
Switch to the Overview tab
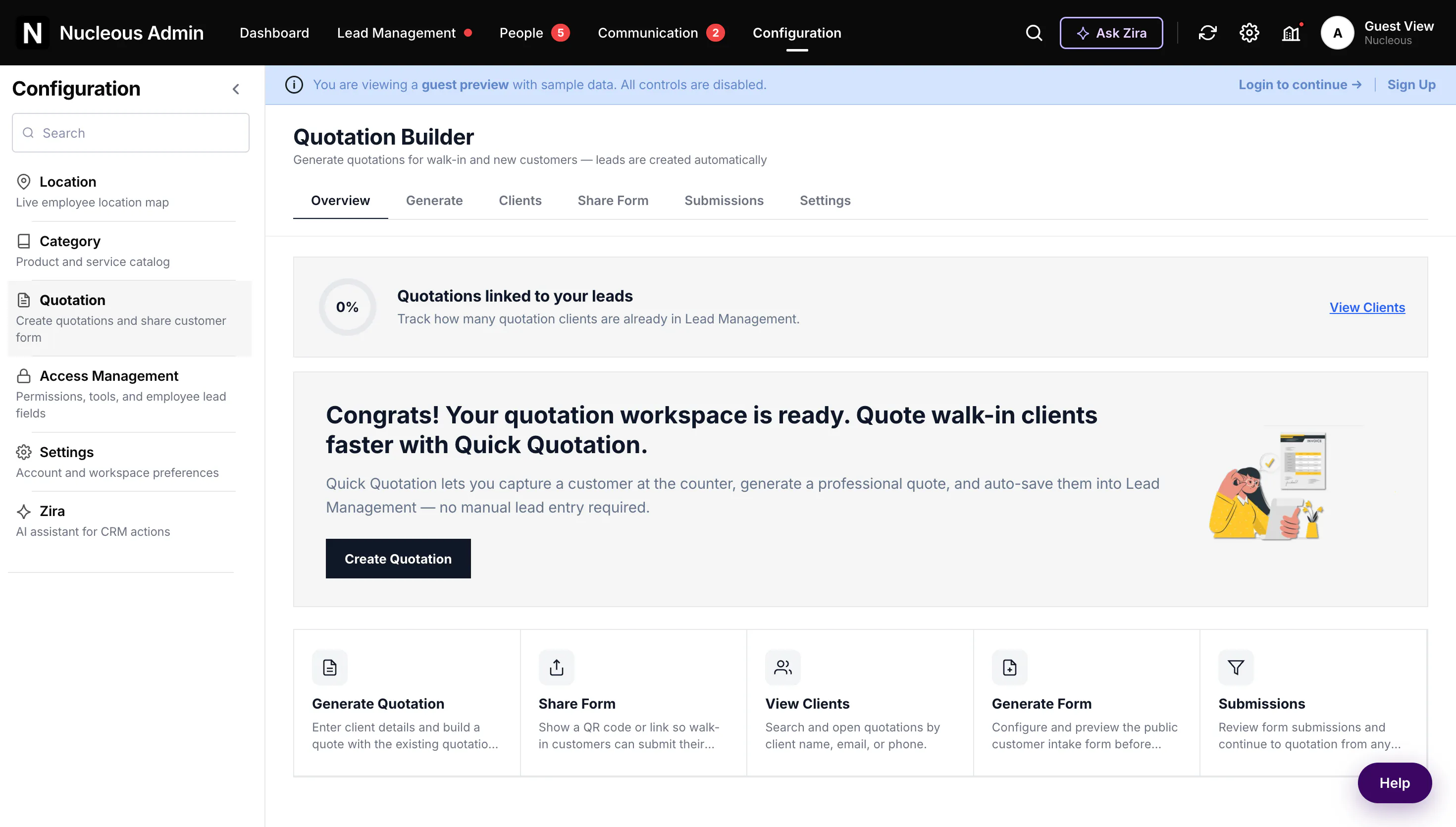[341, 201]
